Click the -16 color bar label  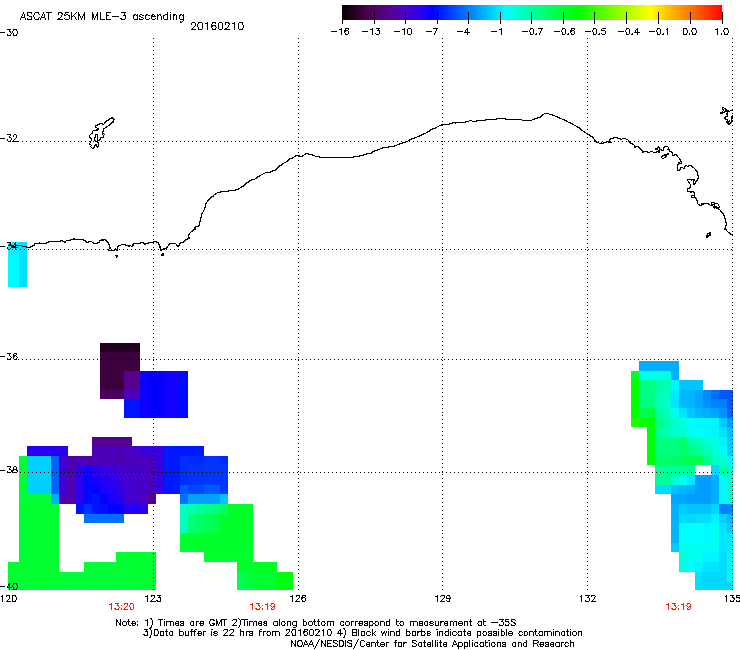pyautogui.click(x=340, y=32)
